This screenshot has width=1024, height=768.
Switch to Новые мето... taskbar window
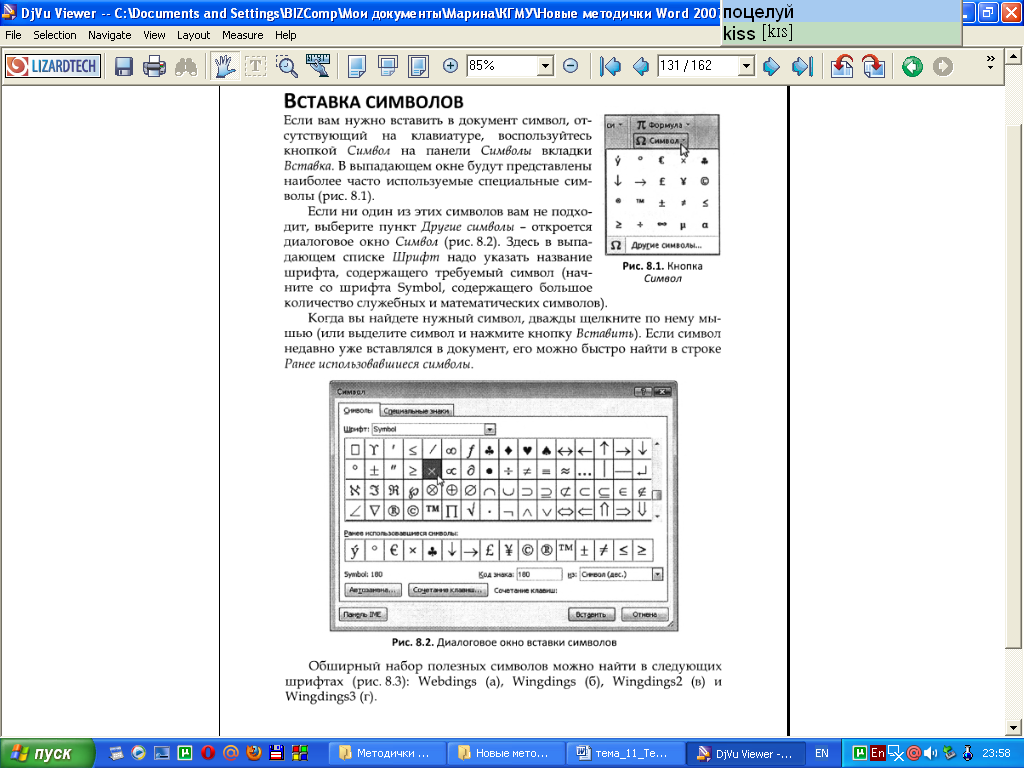pos(505,753)
